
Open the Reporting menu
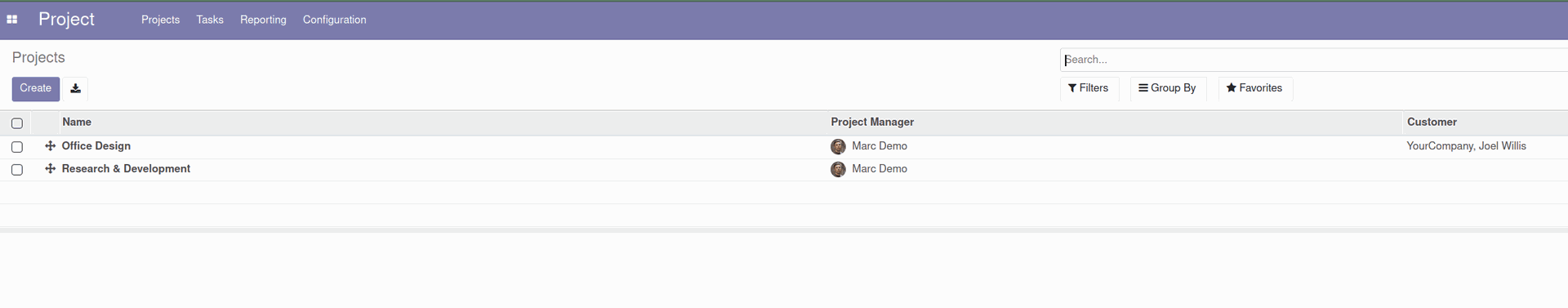pos(263,20)
